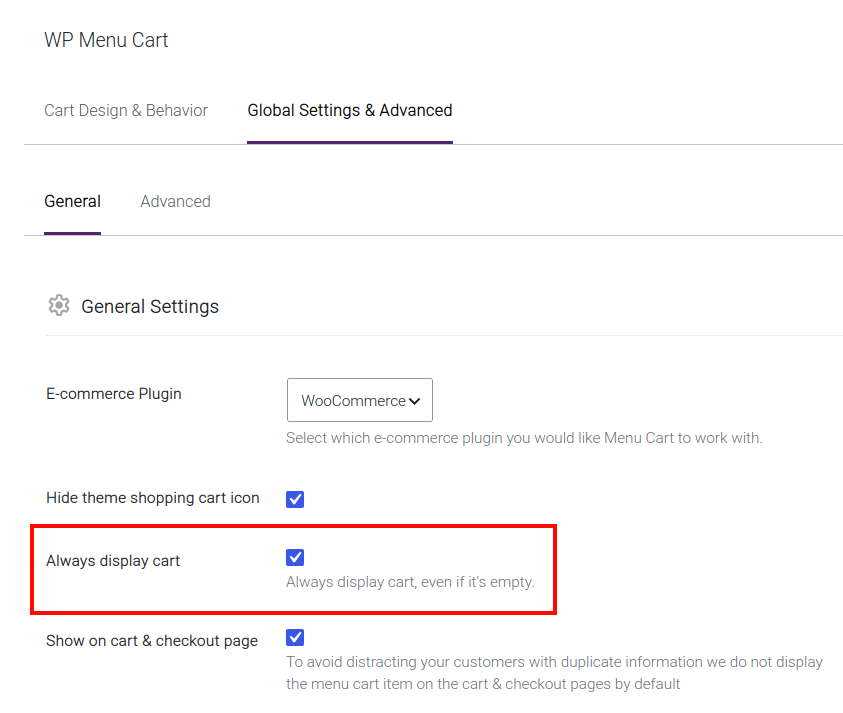Click the E-commerce Plugin label
The width and height of the screenshot is (843, 713).
[114, 394]
